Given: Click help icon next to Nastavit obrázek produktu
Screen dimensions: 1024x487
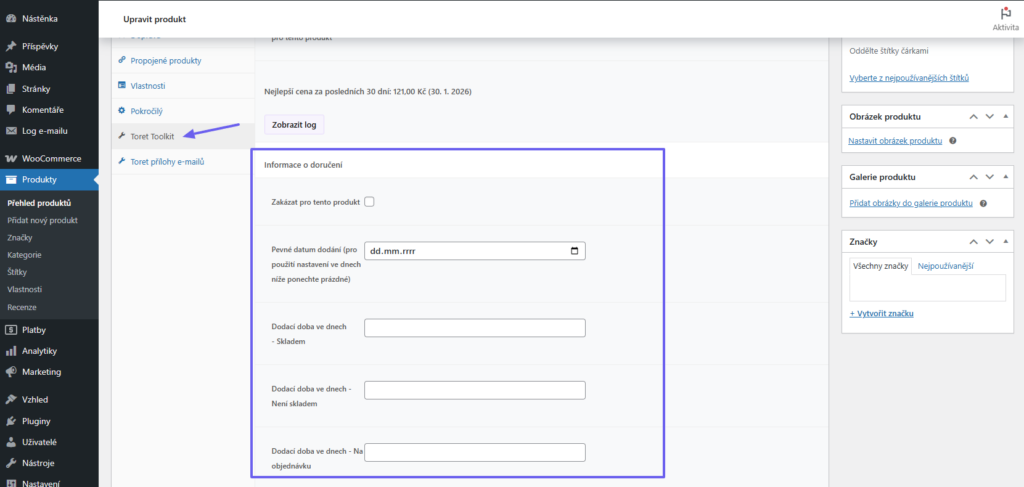Looking at the screenshot, I should 953,141.
